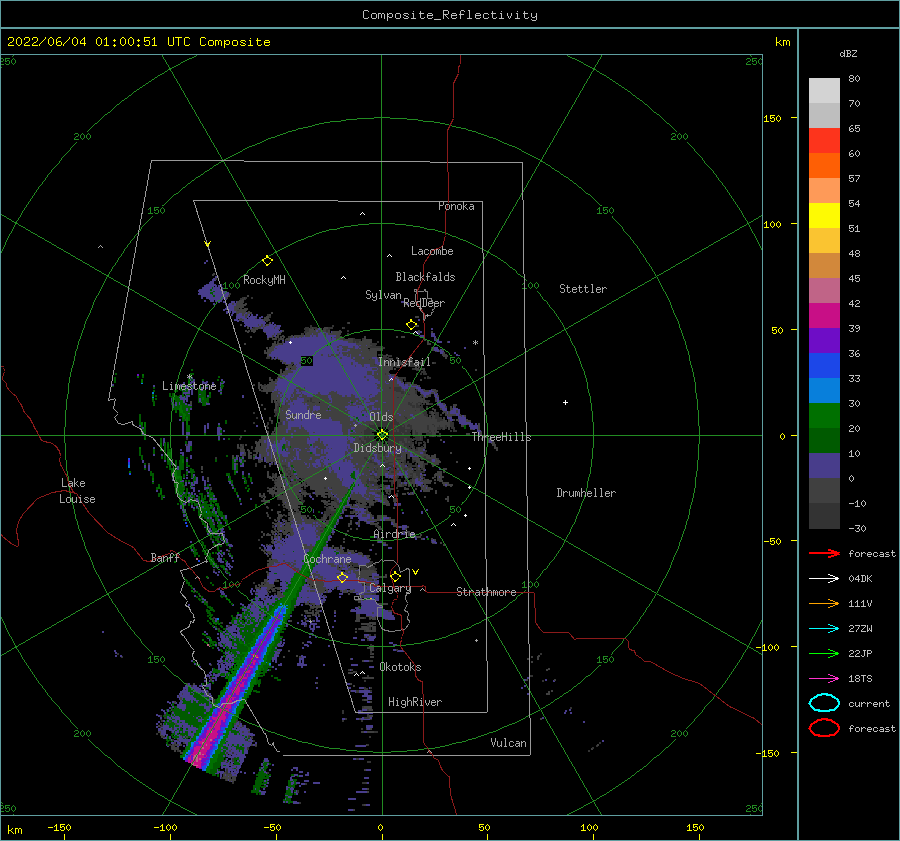This screenshot has width=900, height=841.
Task: Click the yellow diamond marker near RockyMH
Action: [x=267, y=261]
